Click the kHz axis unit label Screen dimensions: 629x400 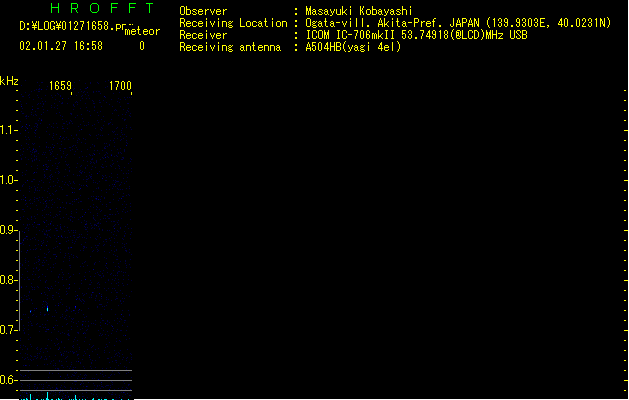pyautogui.click(x=9, y=81)
